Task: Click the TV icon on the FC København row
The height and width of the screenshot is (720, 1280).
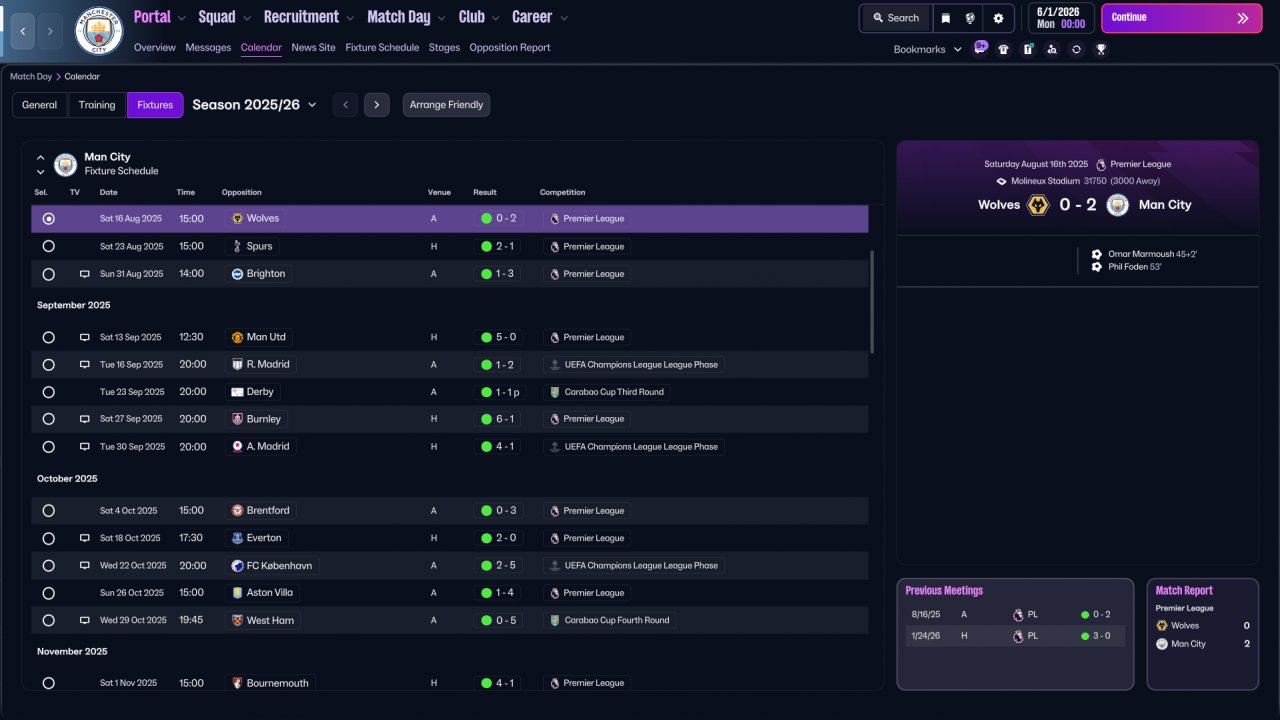Action: coord(85,566)
